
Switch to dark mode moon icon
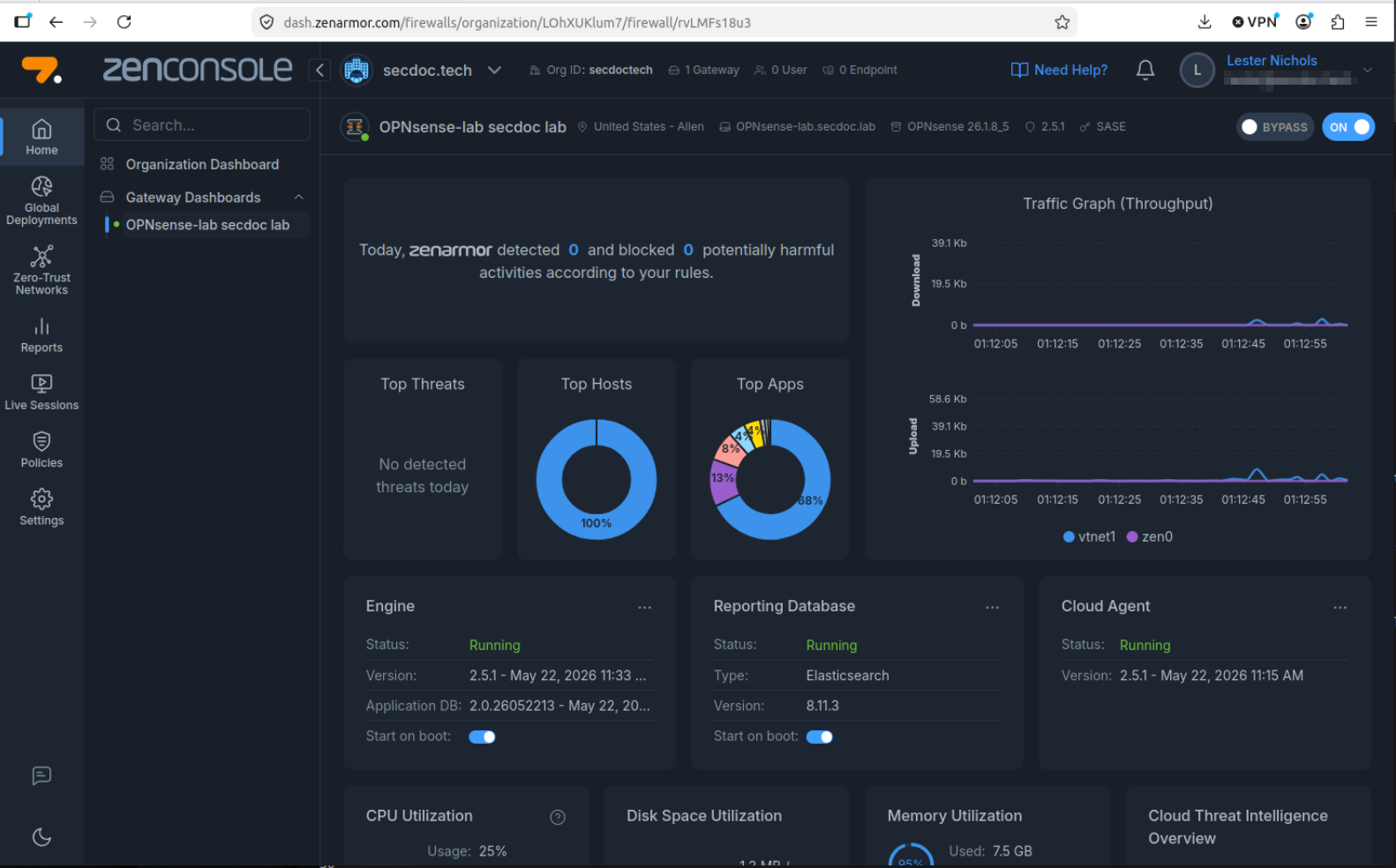coord(41,837)
